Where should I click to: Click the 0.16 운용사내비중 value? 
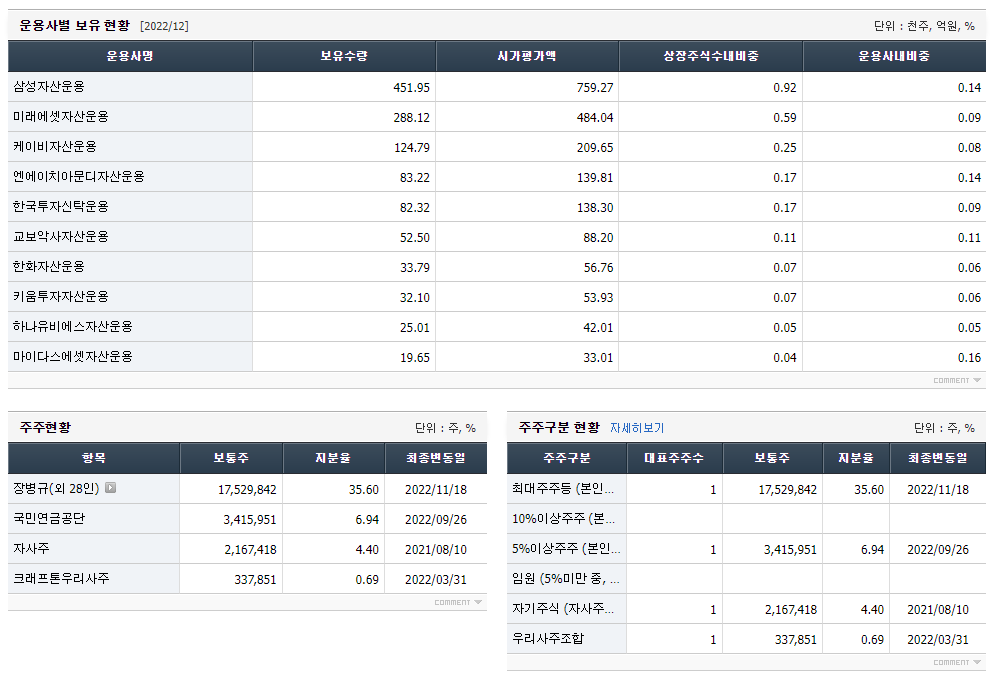point(969,358)
